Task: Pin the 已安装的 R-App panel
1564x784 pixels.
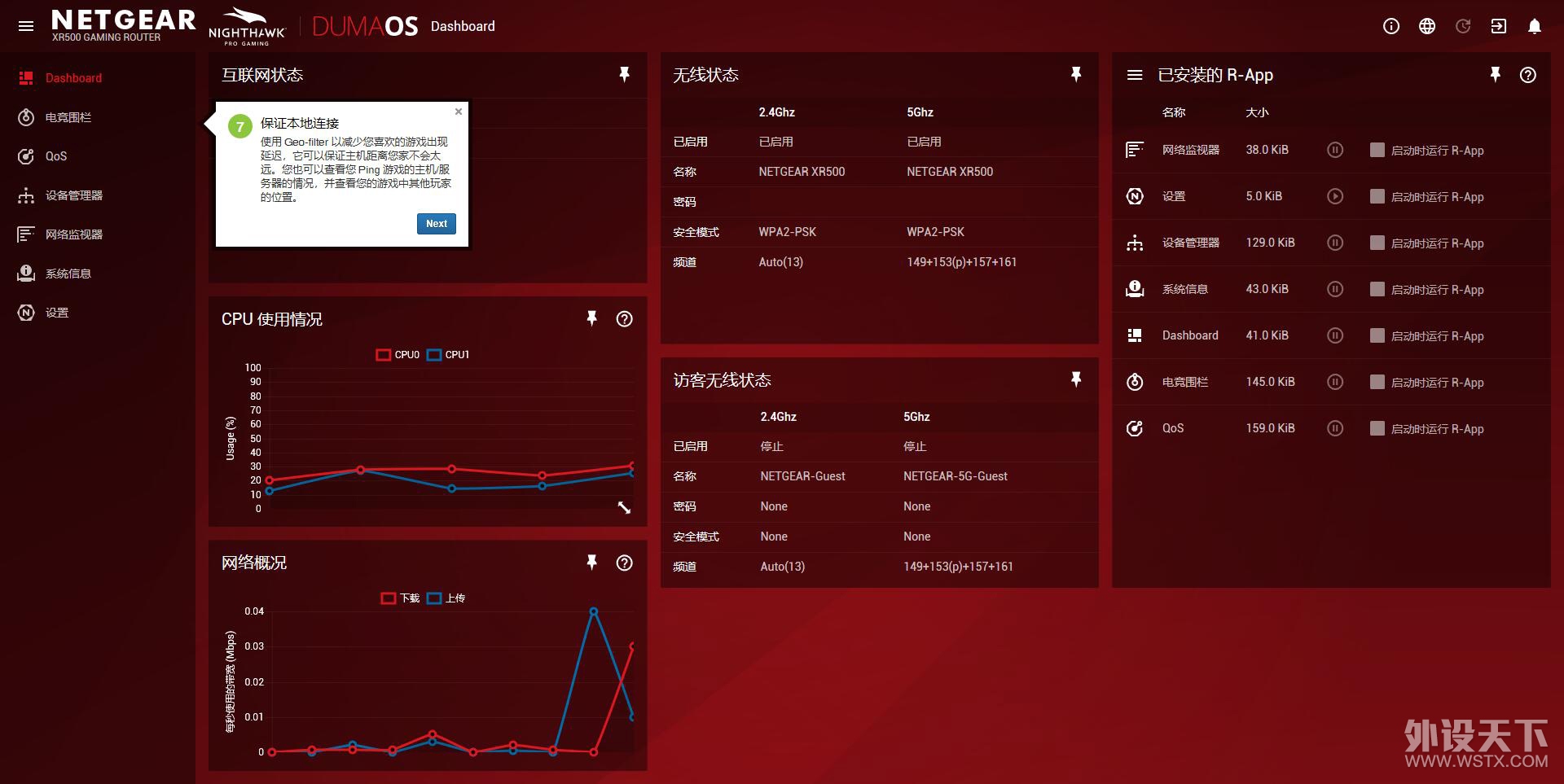Action: [1496, 75]
